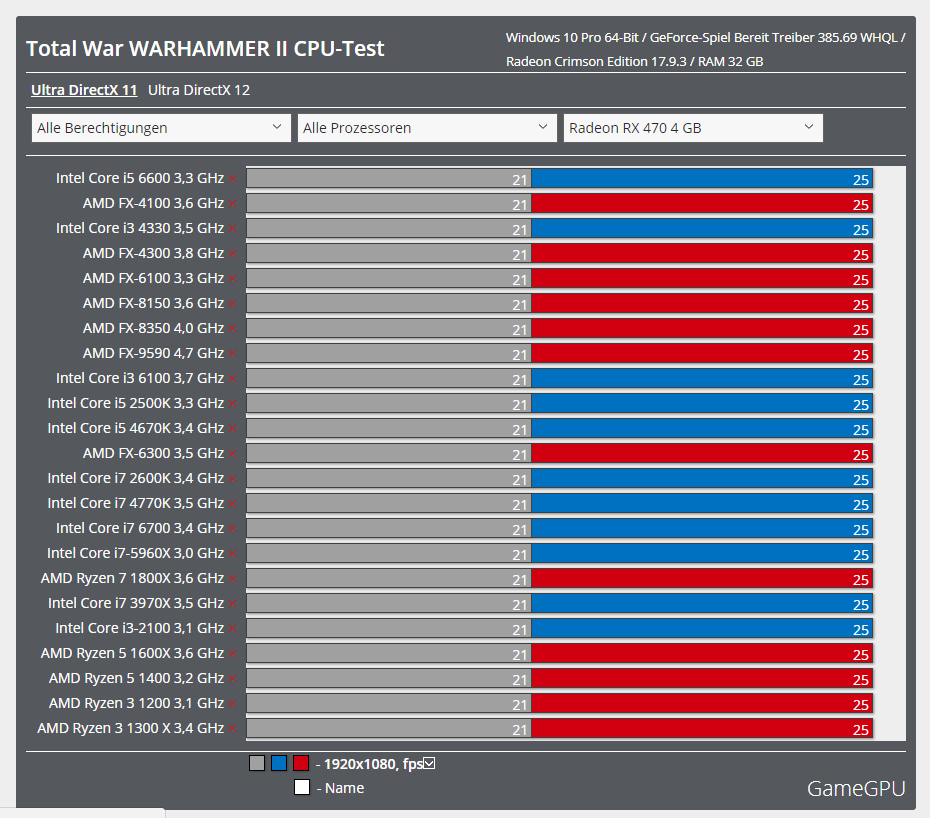
Task: Click the AMD FX-9590 4,7 GHz label
Action: [x=154, y=353]
